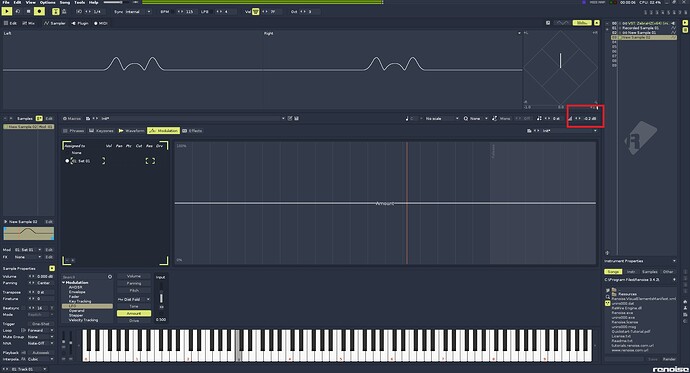Collapse Sample Properties with yellow button
This screenshot has width=690, height=373.
click(x=52, y=268)
